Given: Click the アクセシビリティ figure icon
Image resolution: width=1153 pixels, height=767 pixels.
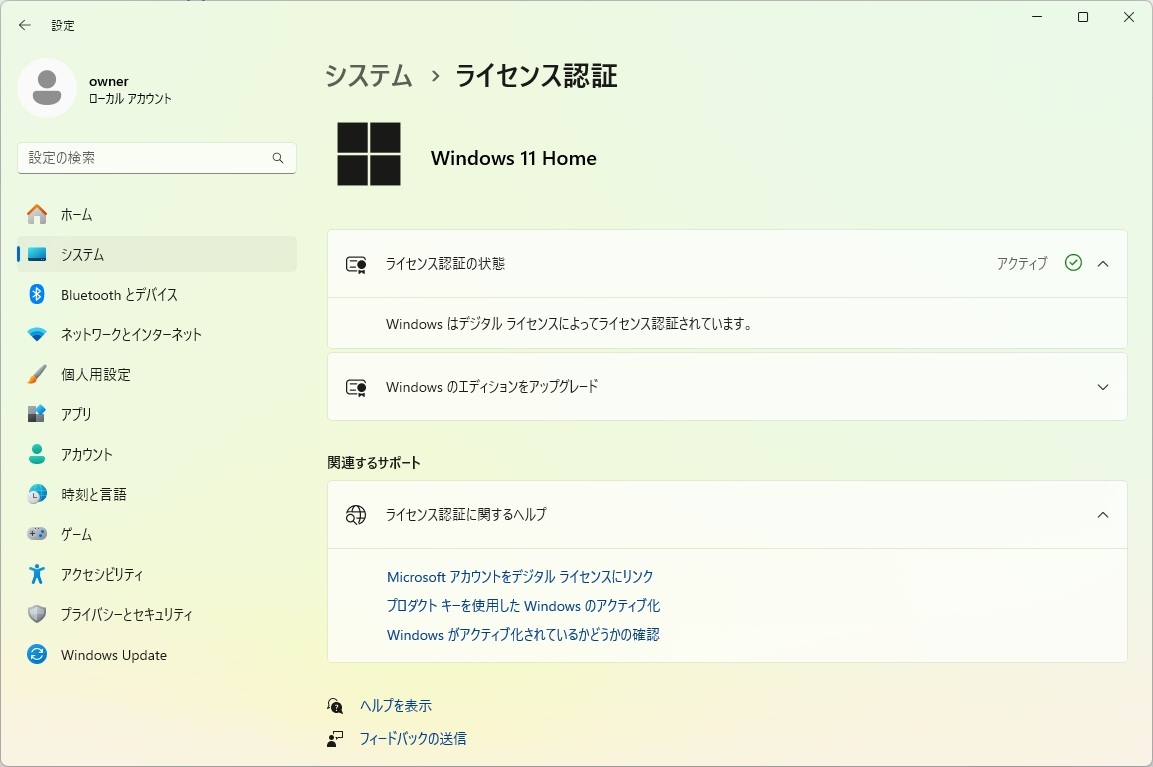Looking at the screenshot, I should pyautogui.click(x=37, y=574).
